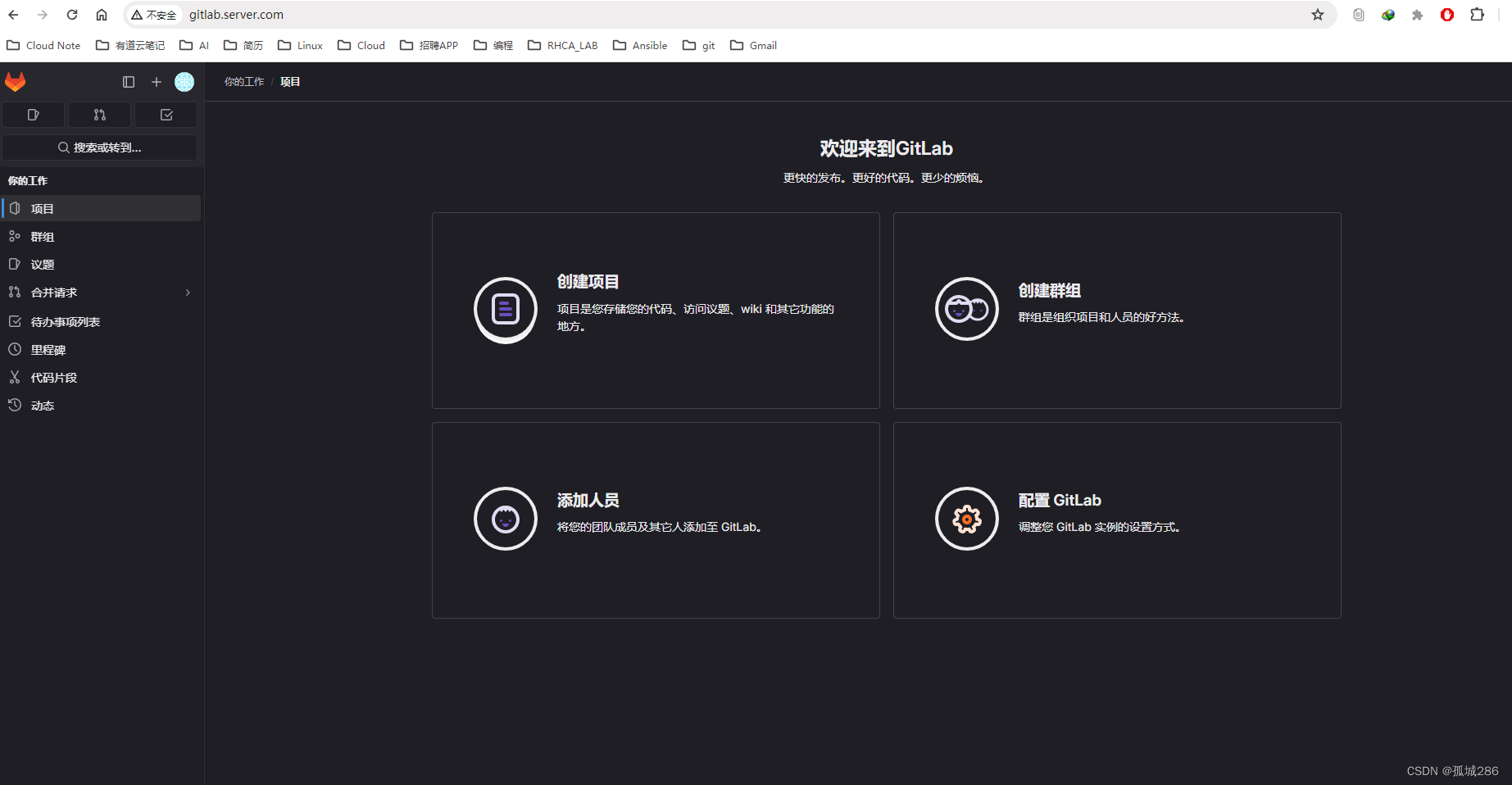Click the 创建群组 round icon
1512x785 pixels.
967,309
